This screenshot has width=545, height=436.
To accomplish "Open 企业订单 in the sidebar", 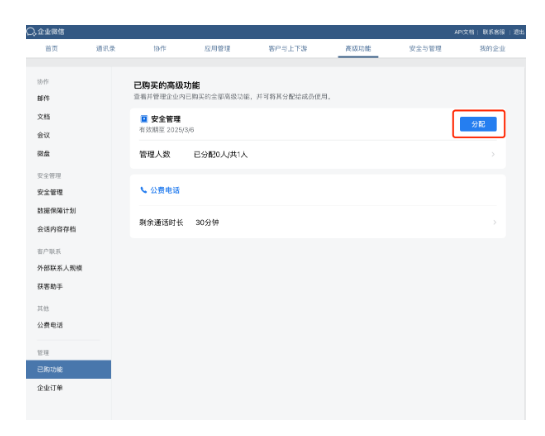I will click(50, 388).
